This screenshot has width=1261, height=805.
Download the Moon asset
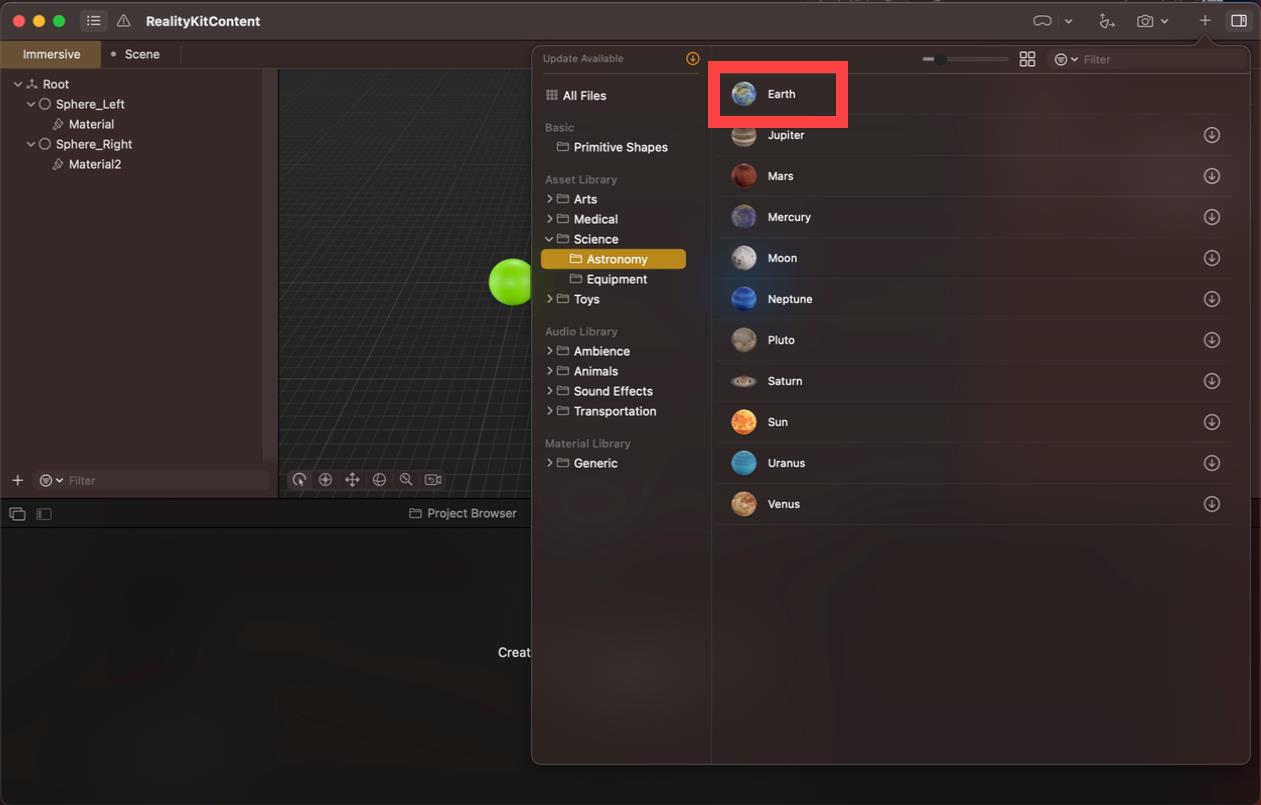point(1212,258)
